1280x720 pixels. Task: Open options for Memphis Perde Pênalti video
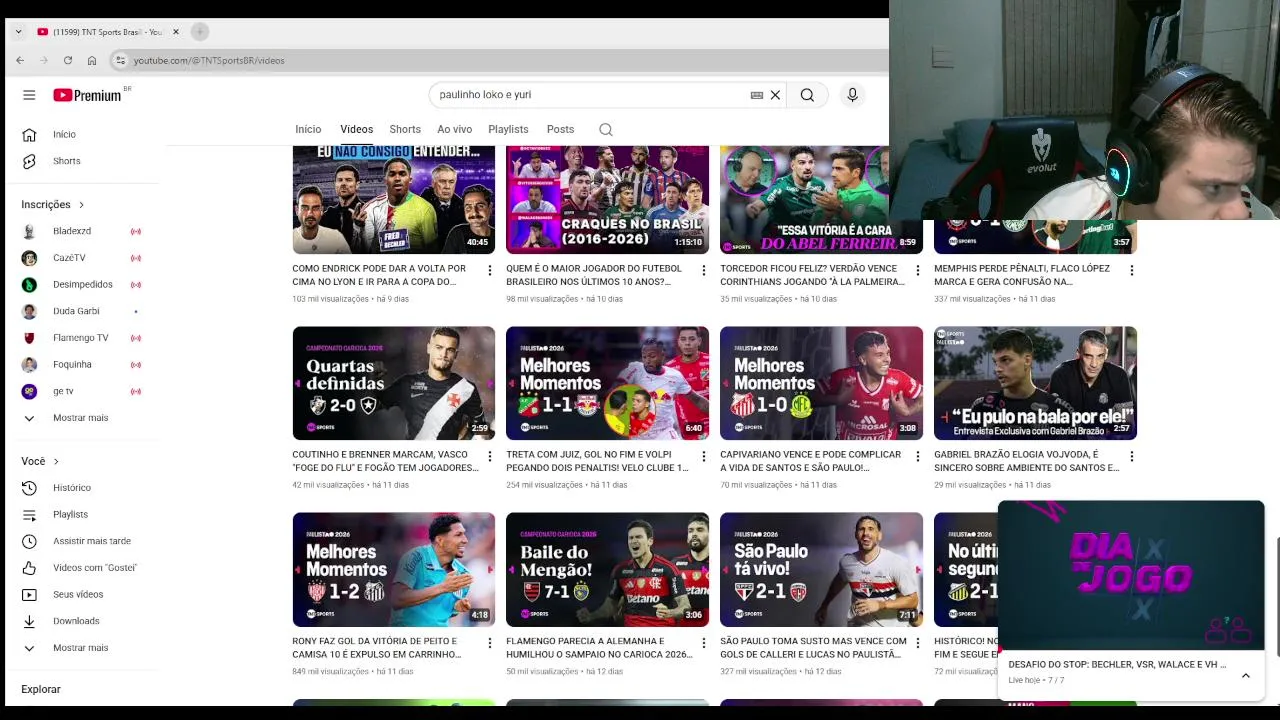[x=1131, y=270]
